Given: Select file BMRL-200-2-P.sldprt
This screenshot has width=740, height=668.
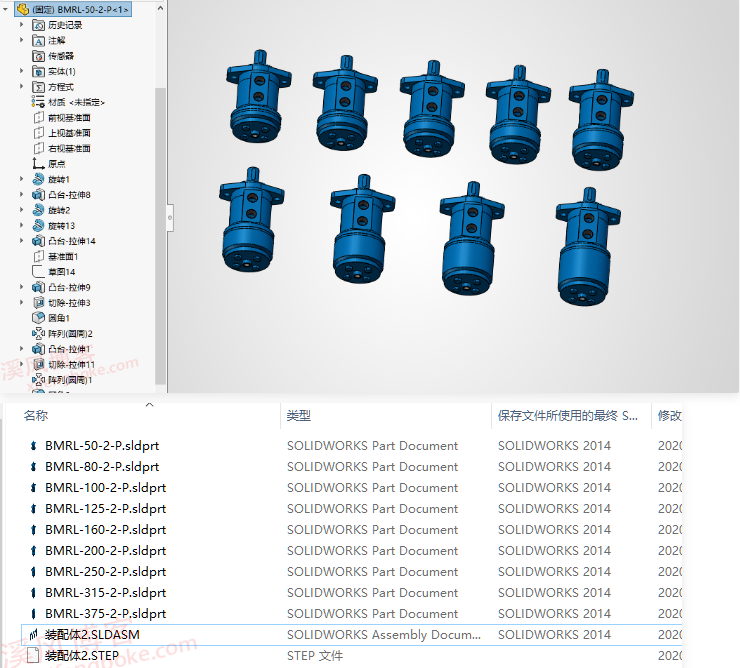Looking at the screenshot, I should click(x=105, y=551).
